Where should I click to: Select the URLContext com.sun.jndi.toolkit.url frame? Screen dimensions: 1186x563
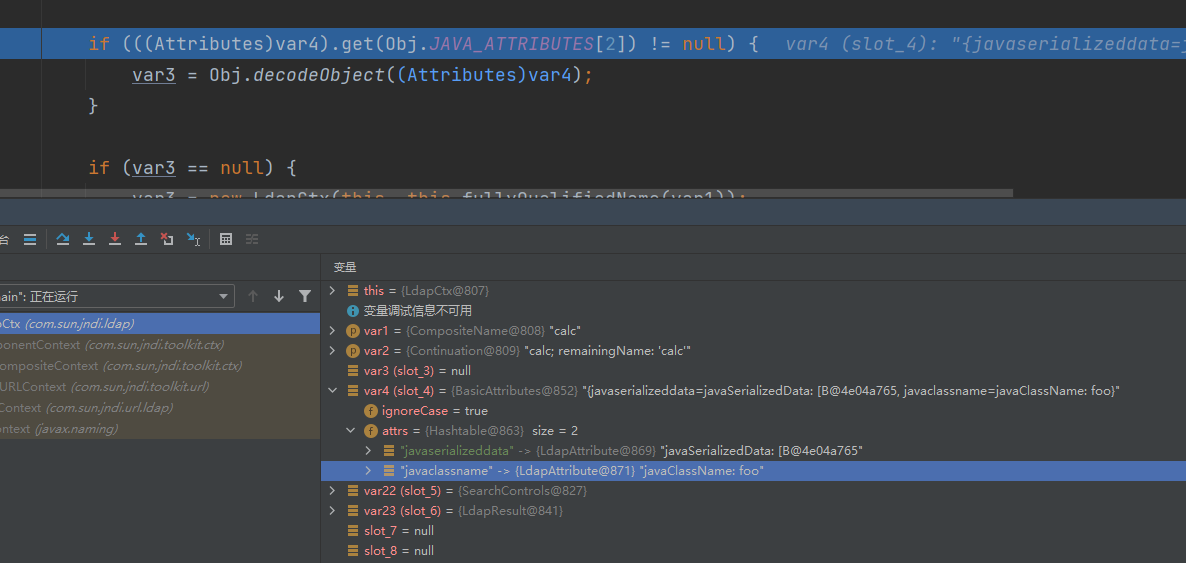pos(160,387)
